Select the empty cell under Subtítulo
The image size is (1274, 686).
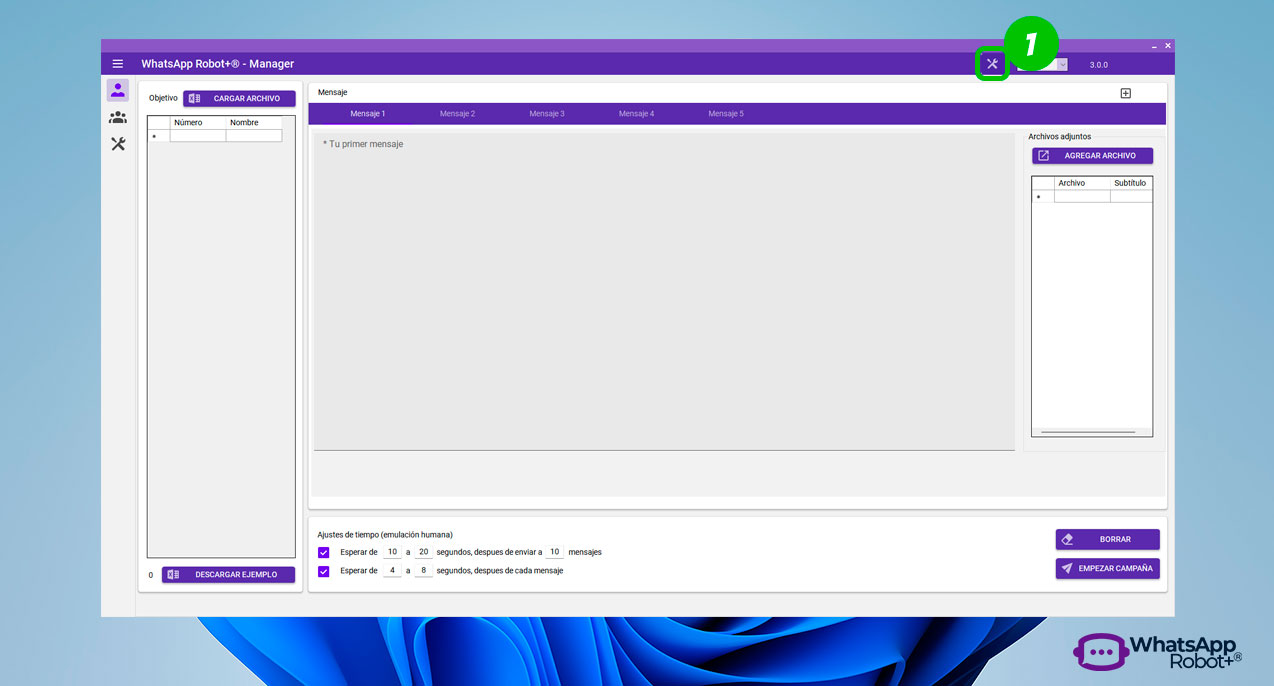click(x=1131, y=197)
